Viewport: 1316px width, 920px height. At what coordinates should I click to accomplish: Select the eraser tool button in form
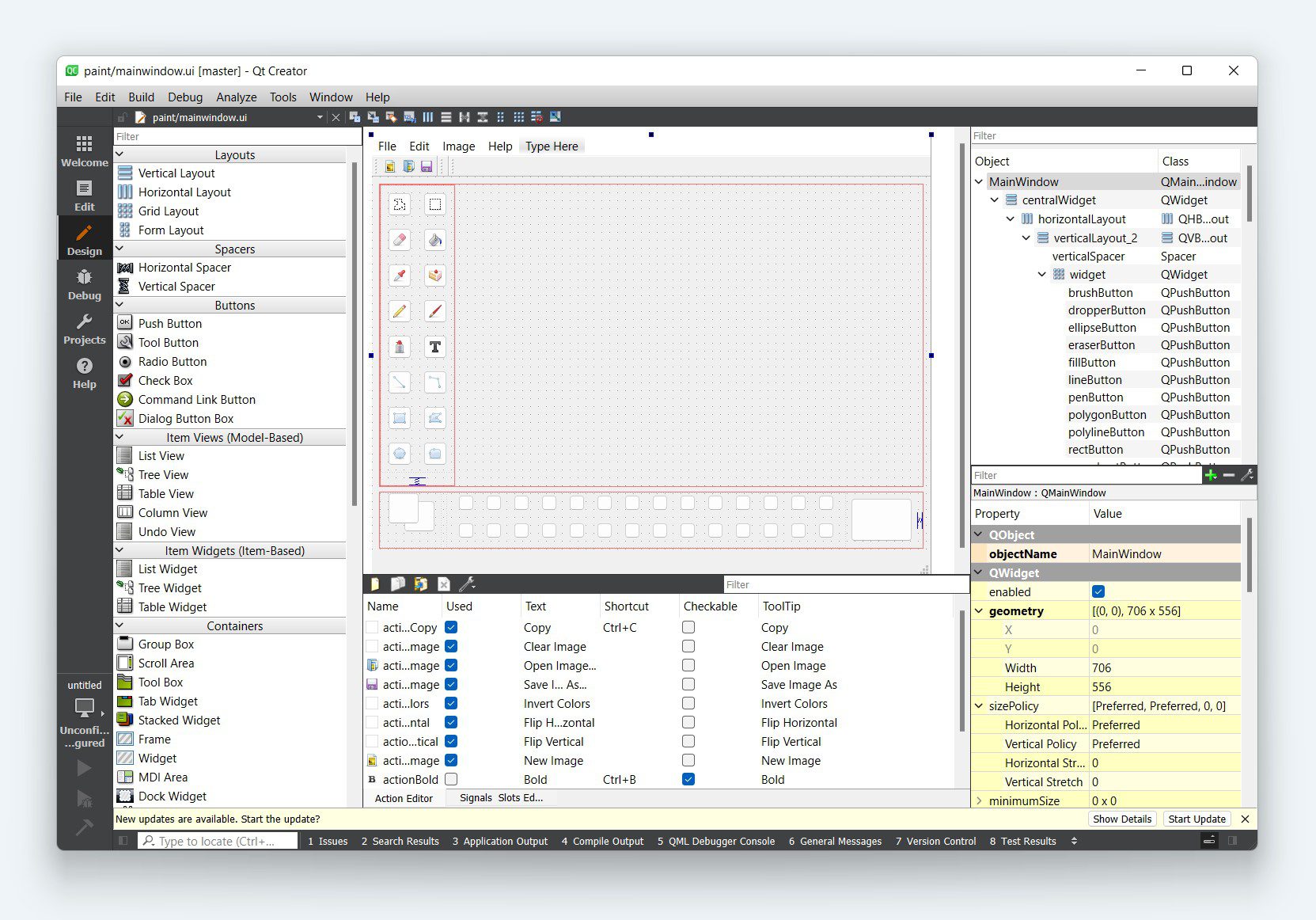pyautogui.click(x=400, y=240)
